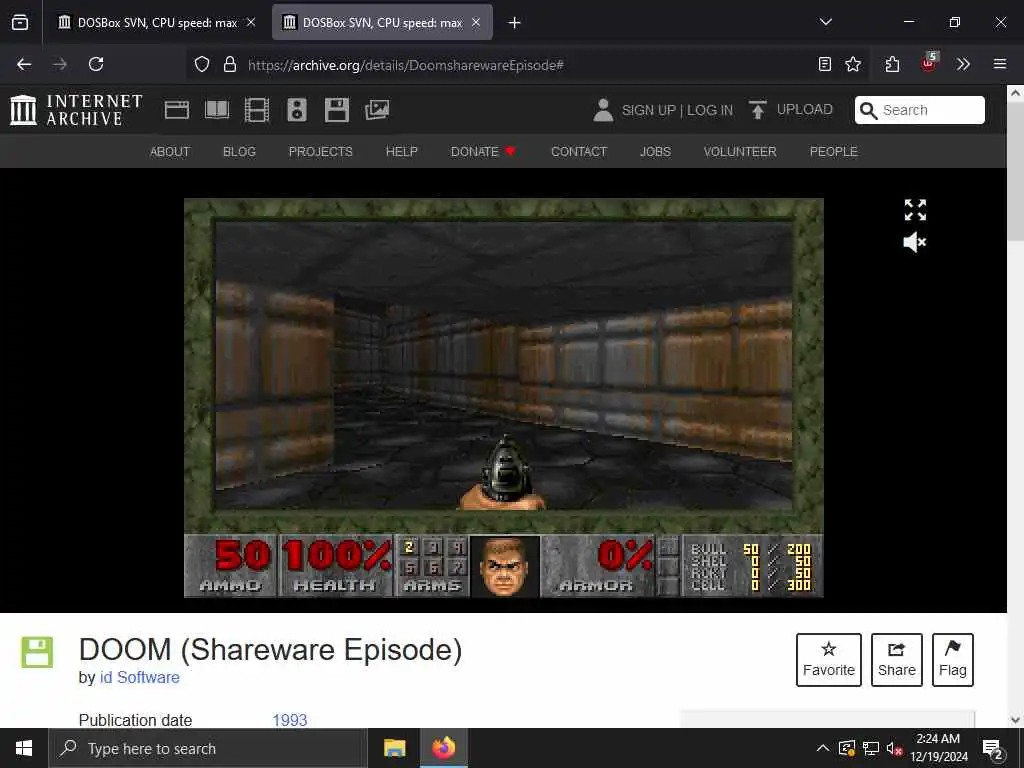Image resolution: width=1024 pixels, height=768 pixels.
Task: Click the page vertical scrollbar thumb
Action: 1016,171
